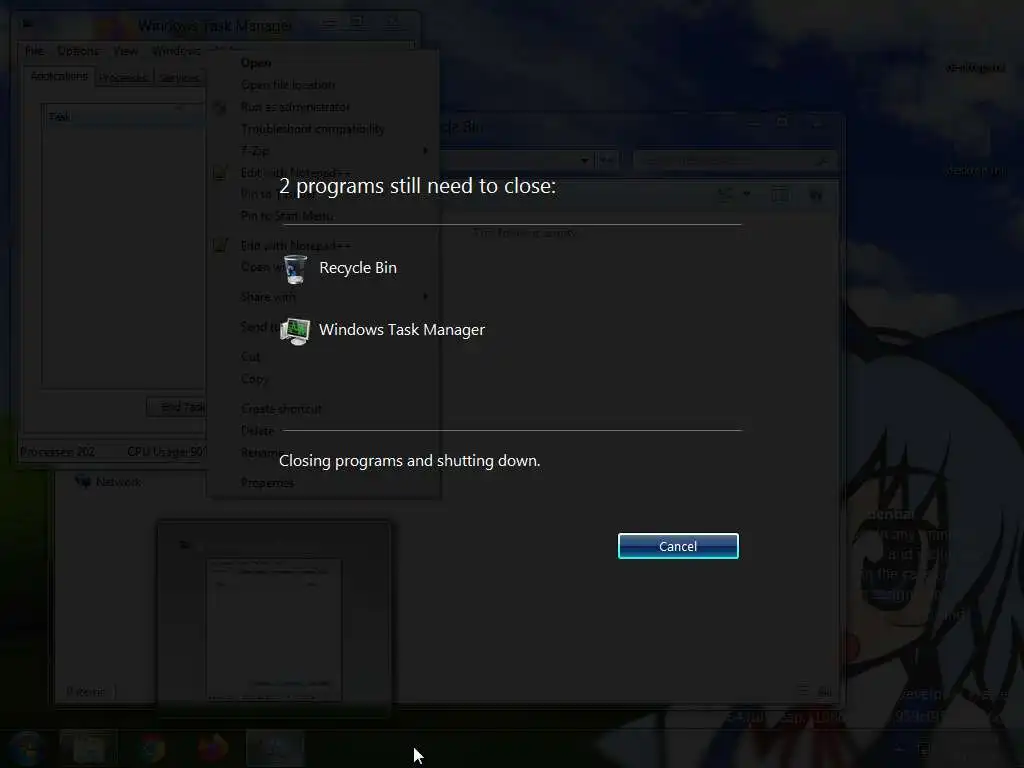Click the shield icon beside Run as administrator
Screen dimensions: 1024x768
tap(220, 107)
